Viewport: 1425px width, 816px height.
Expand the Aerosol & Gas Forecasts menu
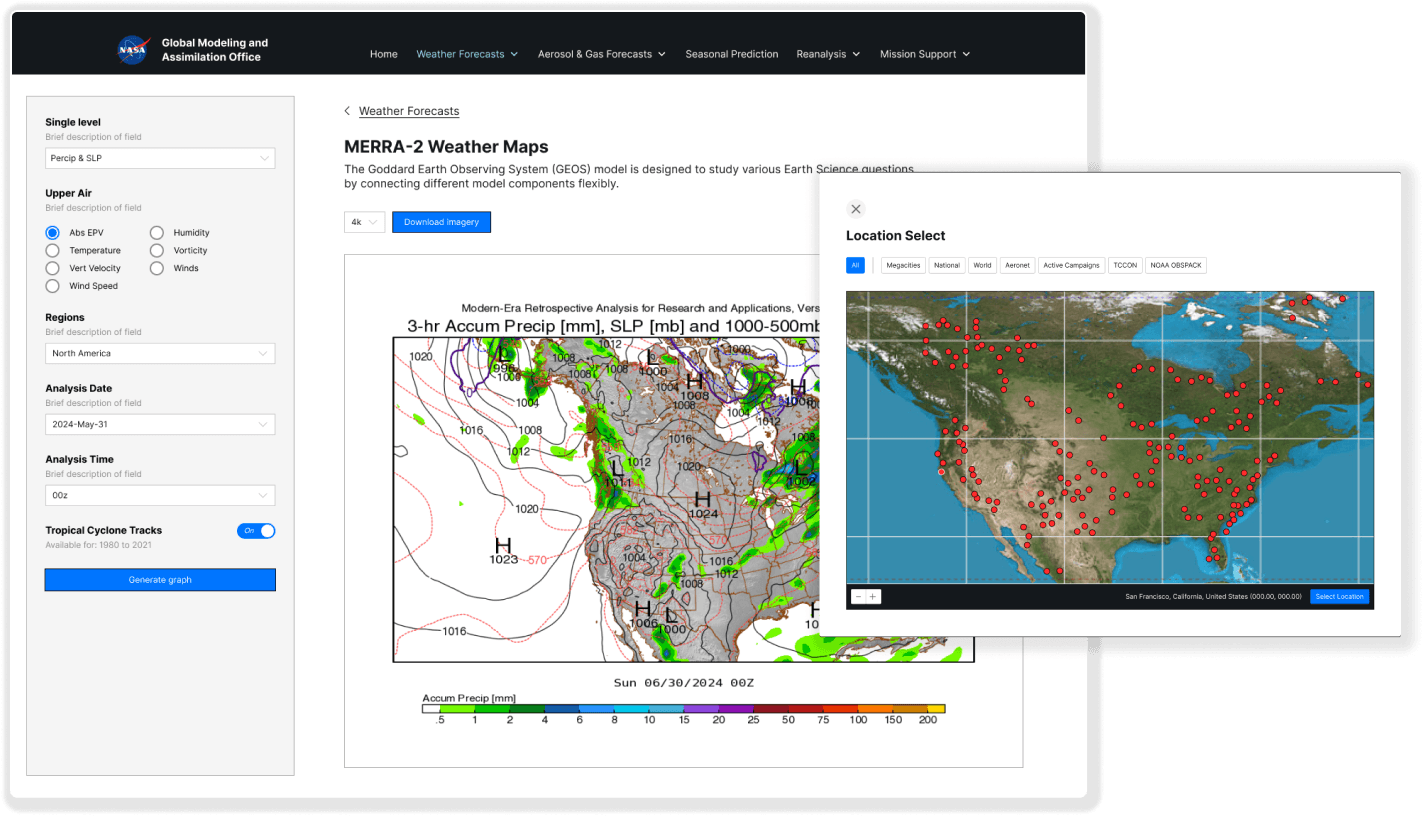coord(601,54)
